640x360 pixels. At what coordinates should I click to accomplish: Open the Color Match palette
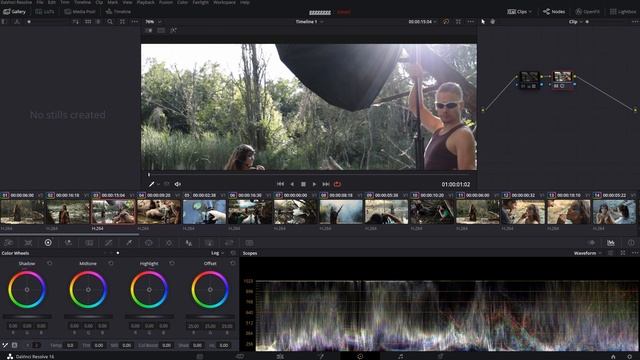[x=28, y=243]
